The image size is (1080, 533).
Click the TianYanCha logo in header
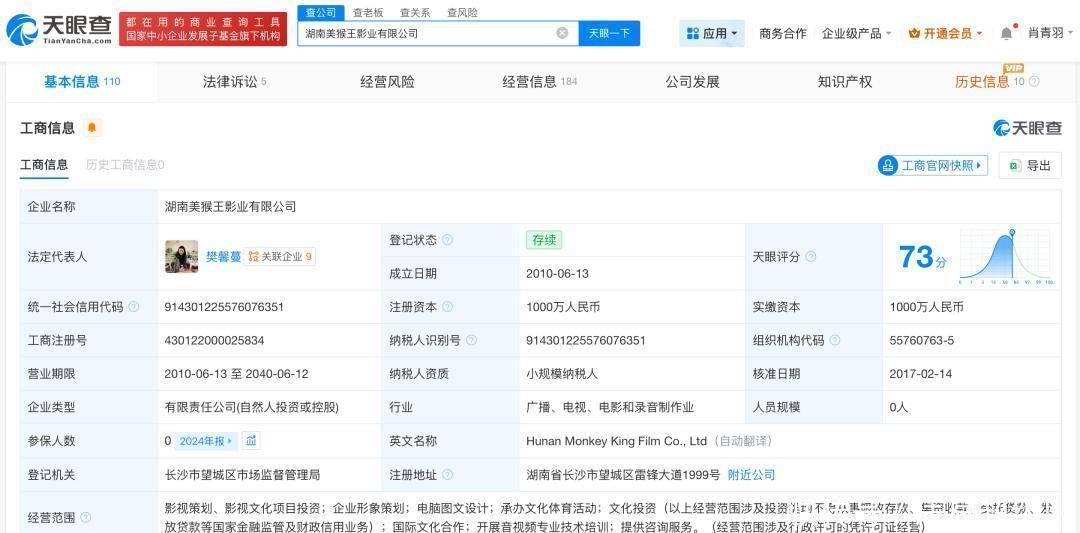point(58,30)
